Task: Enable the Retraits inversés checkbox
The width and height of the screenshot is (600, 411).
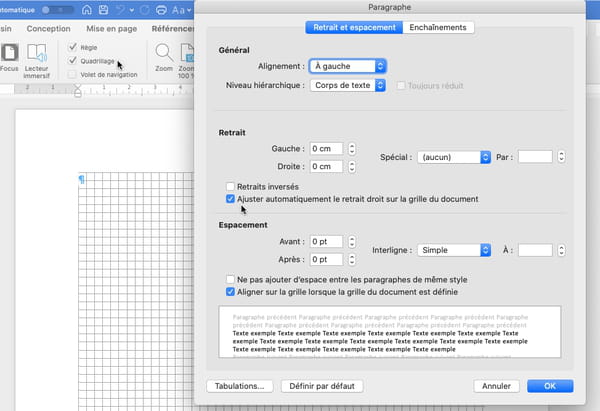Action: pyautogui.click(x=231, y=186)
